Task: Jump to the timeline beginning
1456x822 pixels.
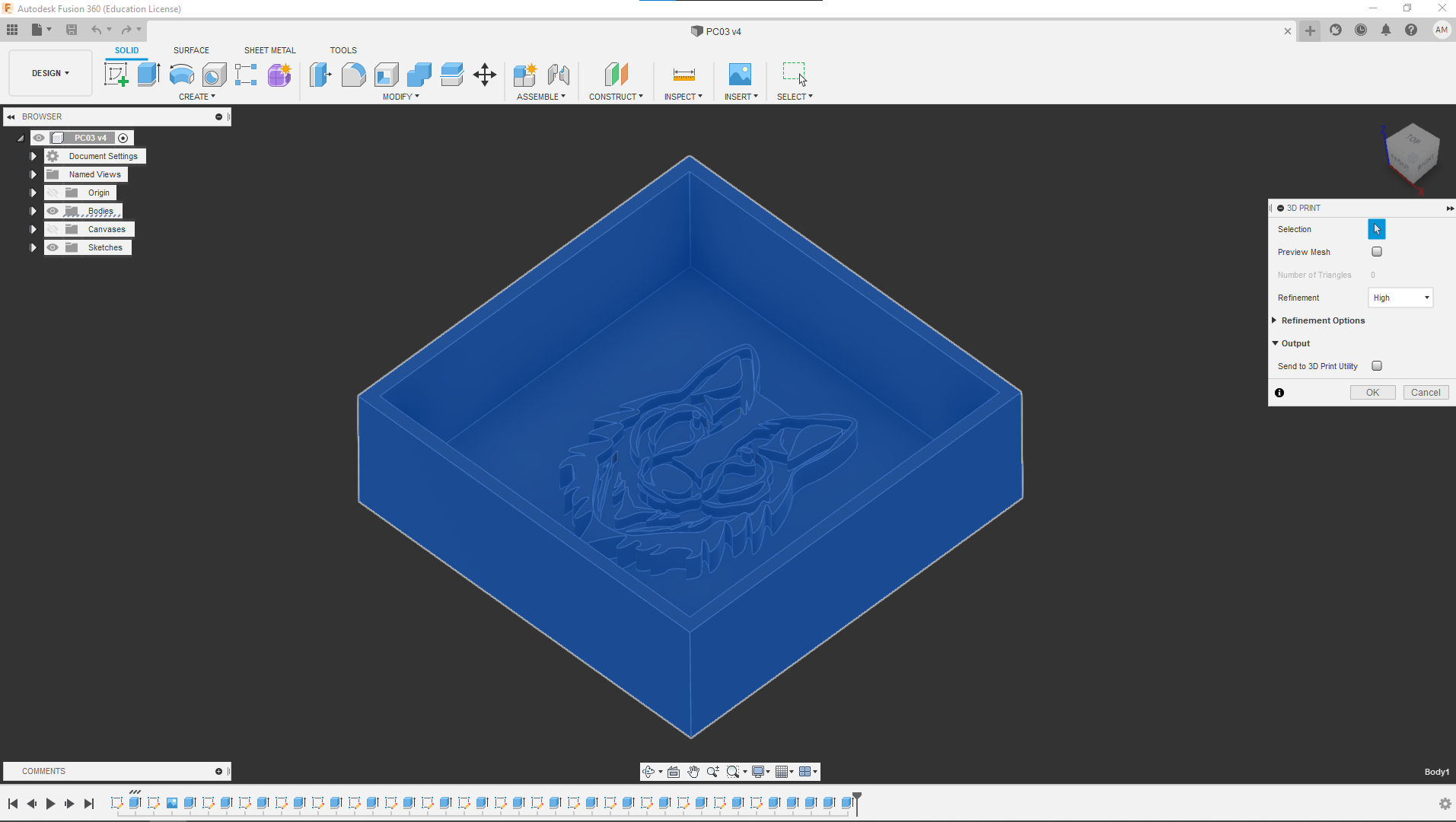Action: 13,804
